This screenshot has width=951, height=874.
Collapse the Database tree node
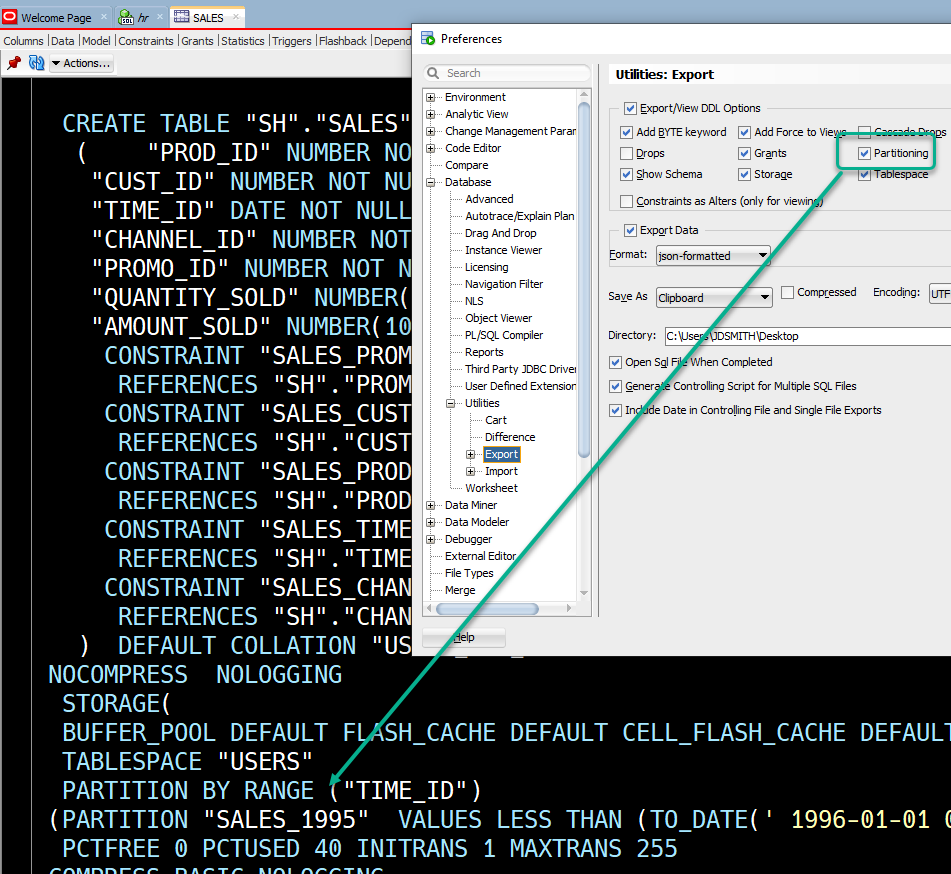[431, 182]
